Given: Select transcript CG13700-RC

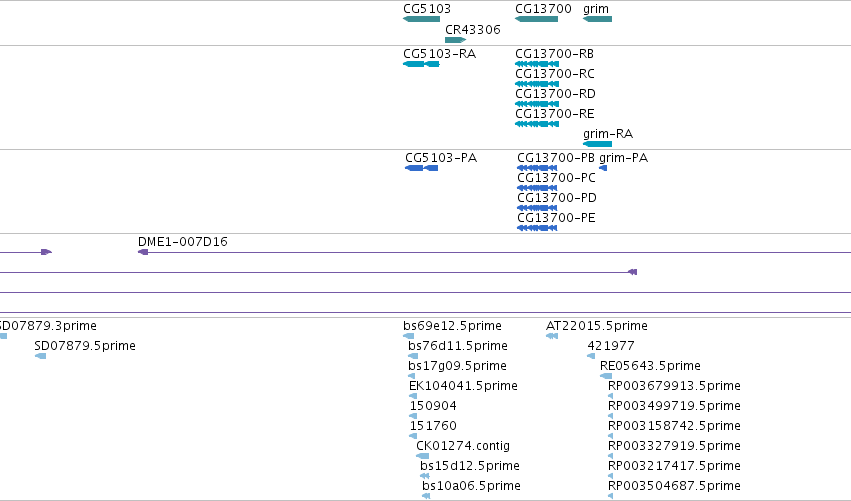Looking at the screenshot, I should pos(537,84).
